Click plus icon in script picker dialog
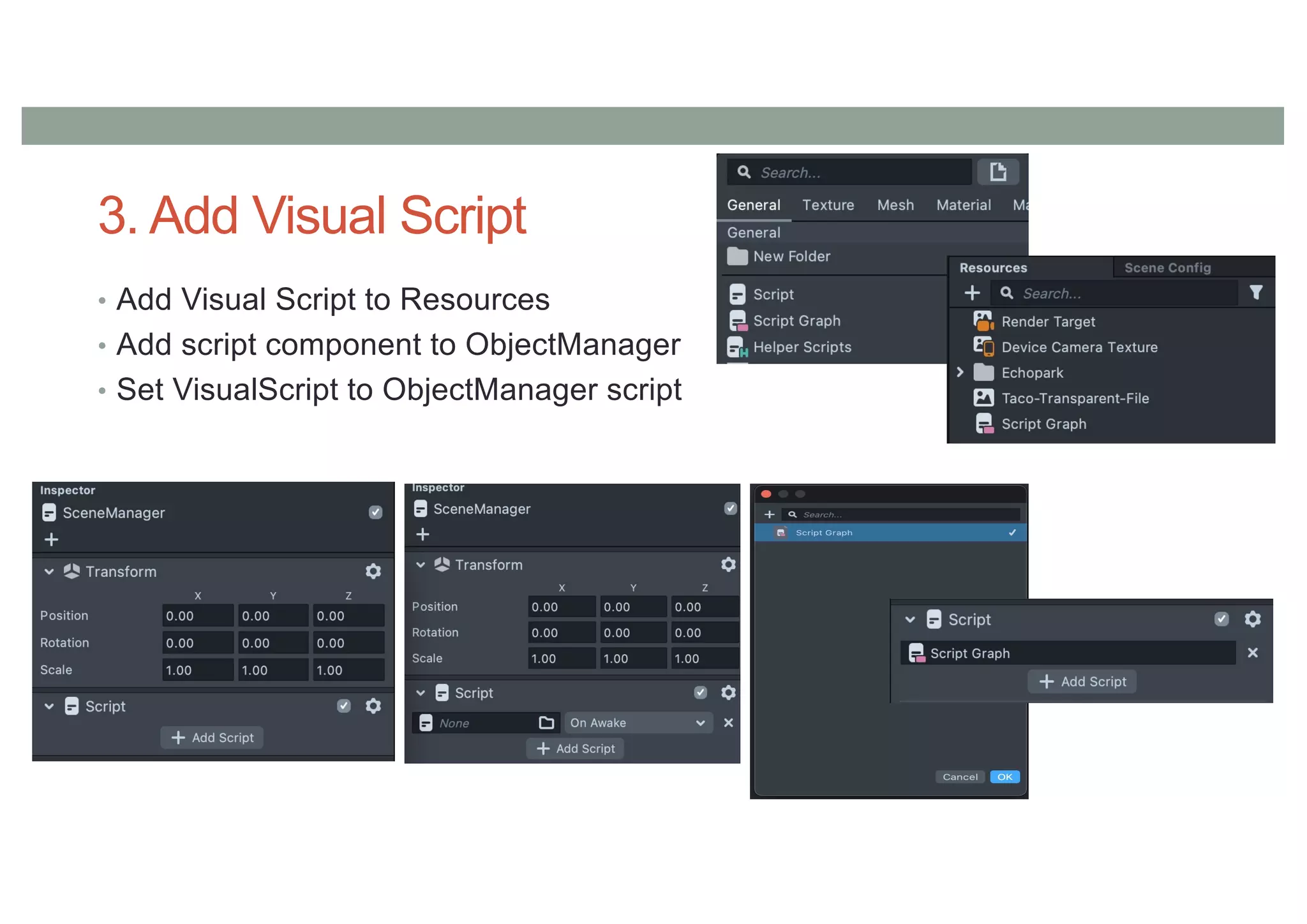The image size is (1307, 924). (770, 514)
